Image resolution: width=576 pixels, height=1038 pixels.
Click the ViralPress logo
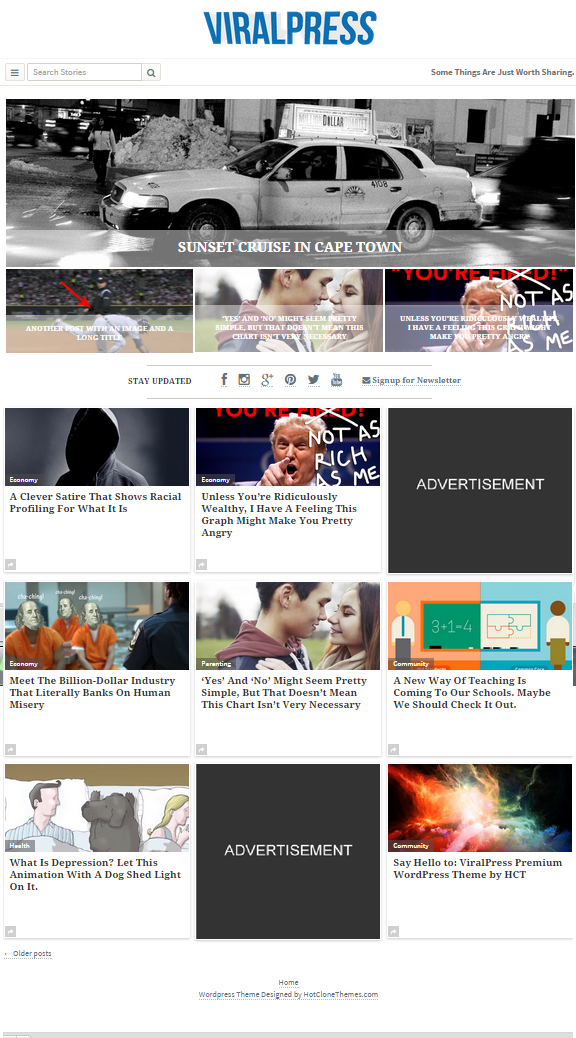pyautogui.click(x=290, y=28)
